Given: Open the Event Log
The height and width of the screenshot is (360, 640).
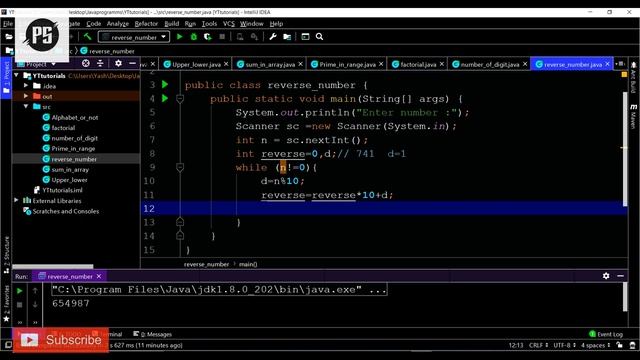Looking at the screenshot, I should click(606, 334).
